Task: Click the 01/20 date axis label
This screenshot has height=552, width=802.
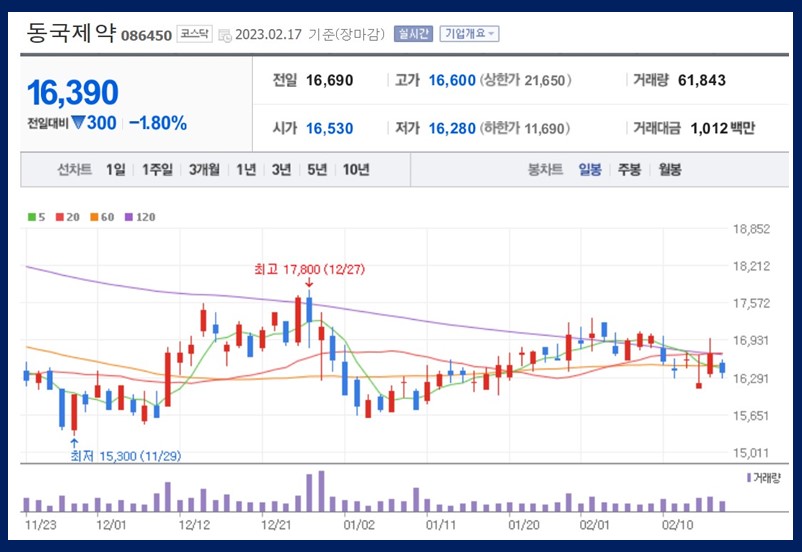Action: pos(524,525)
